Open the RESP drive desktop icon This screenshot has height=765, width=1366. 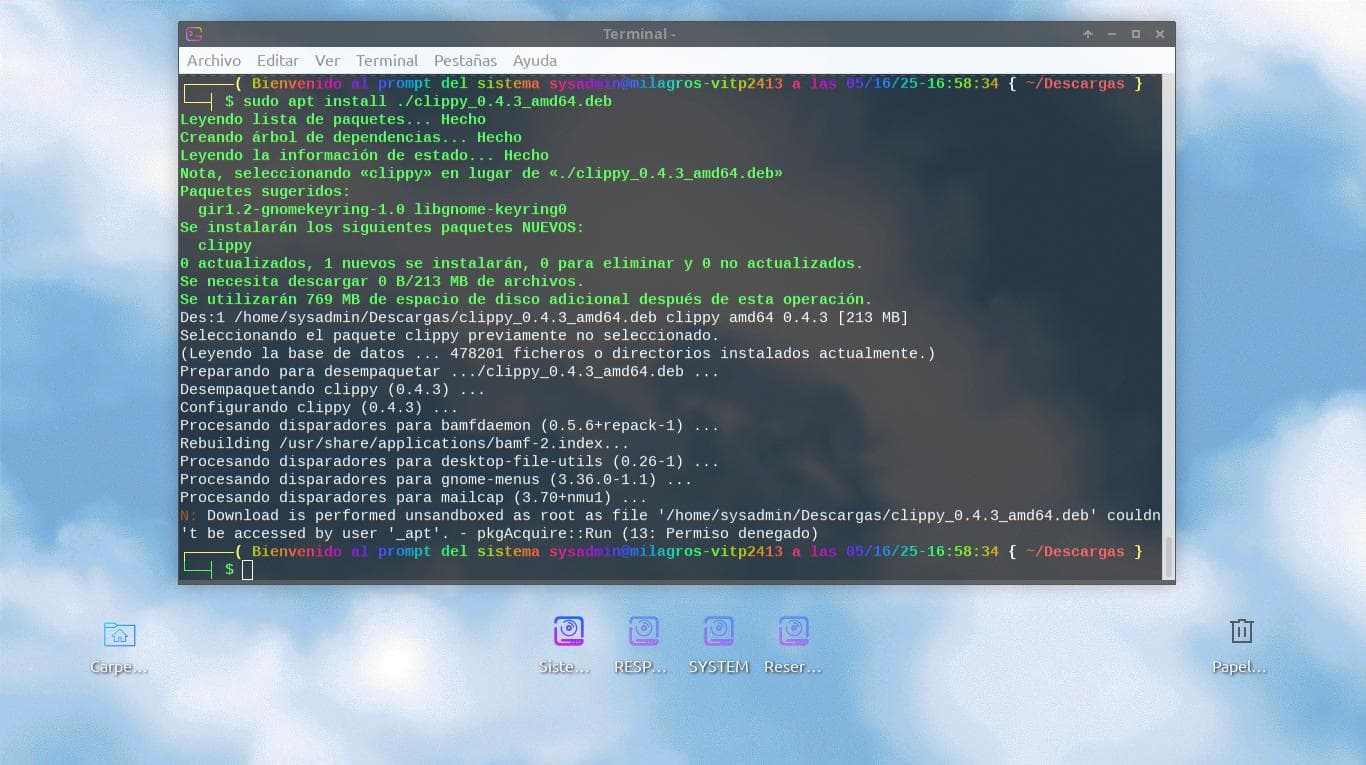(x=643, y=645)
